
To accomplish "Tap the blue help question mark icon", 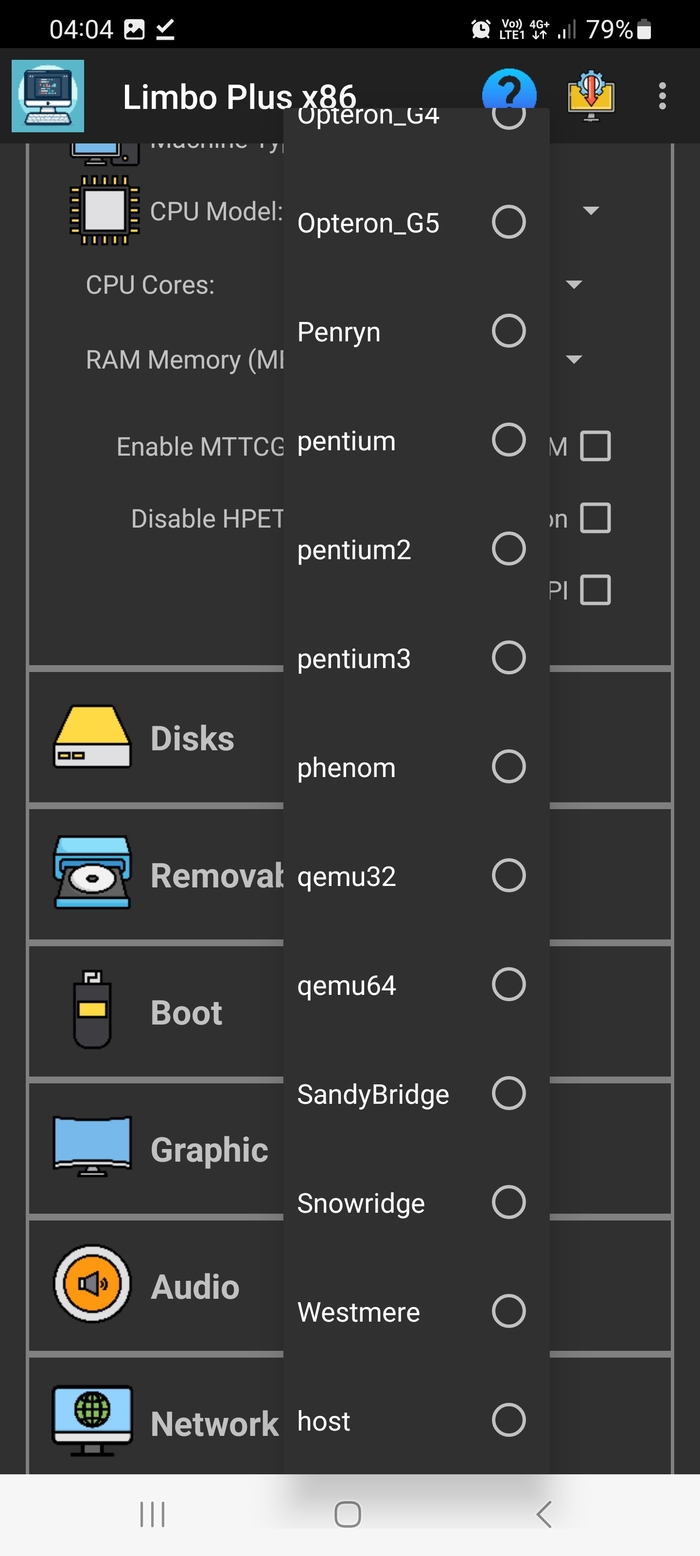I will pyautogui.click(x=509, y=91).
